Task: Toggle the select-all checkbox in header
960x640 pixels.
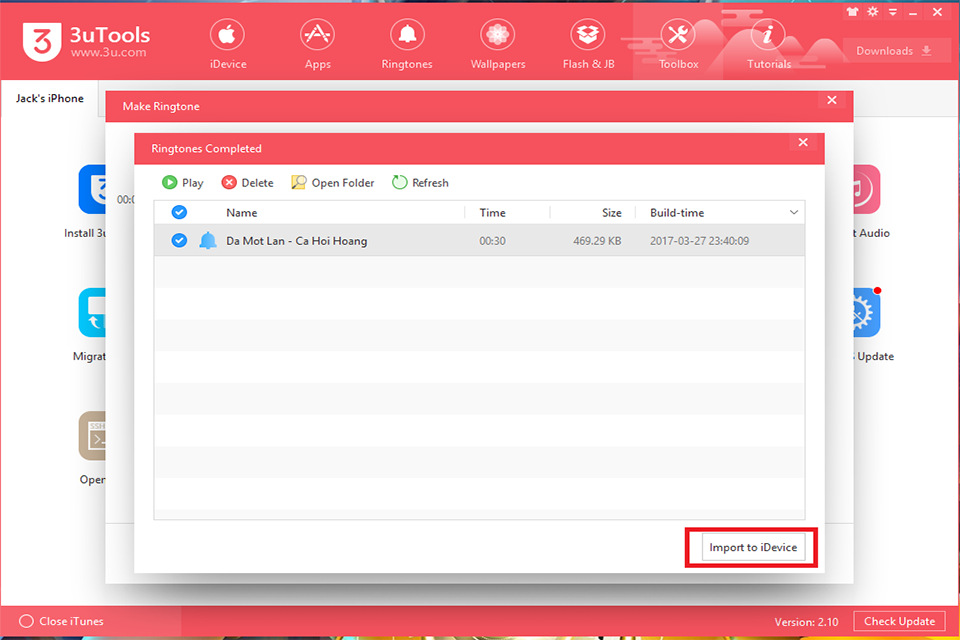Action: tap(179, 212)
